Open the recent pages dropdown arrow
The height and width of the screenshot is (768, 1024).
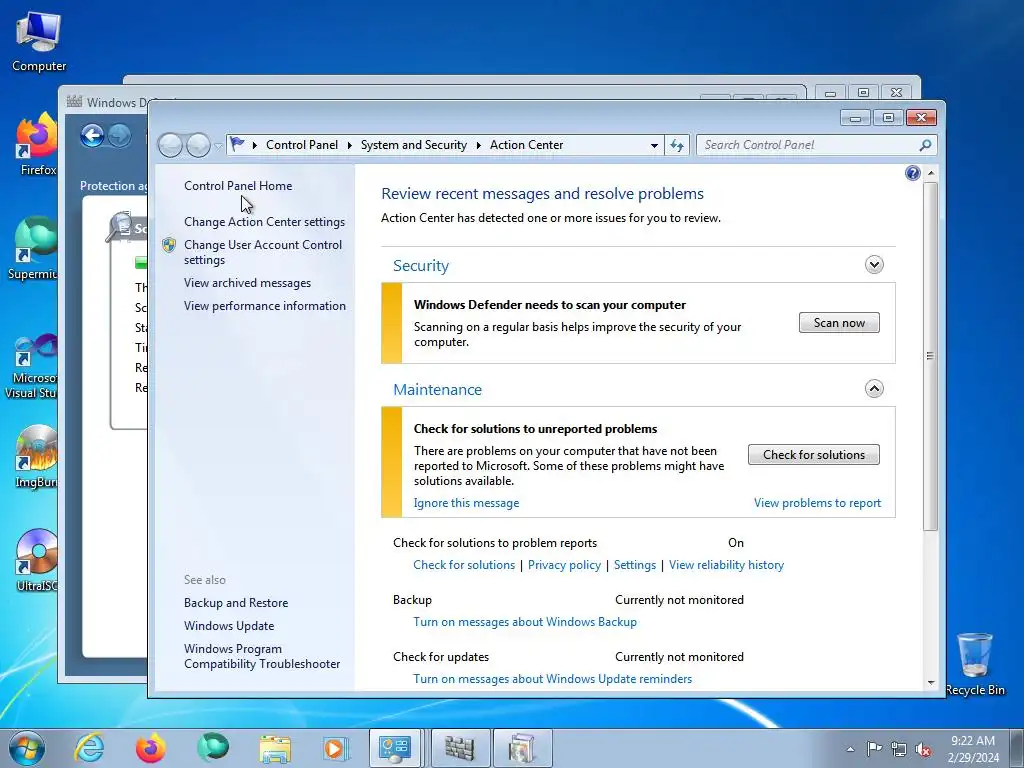[218, 146]
